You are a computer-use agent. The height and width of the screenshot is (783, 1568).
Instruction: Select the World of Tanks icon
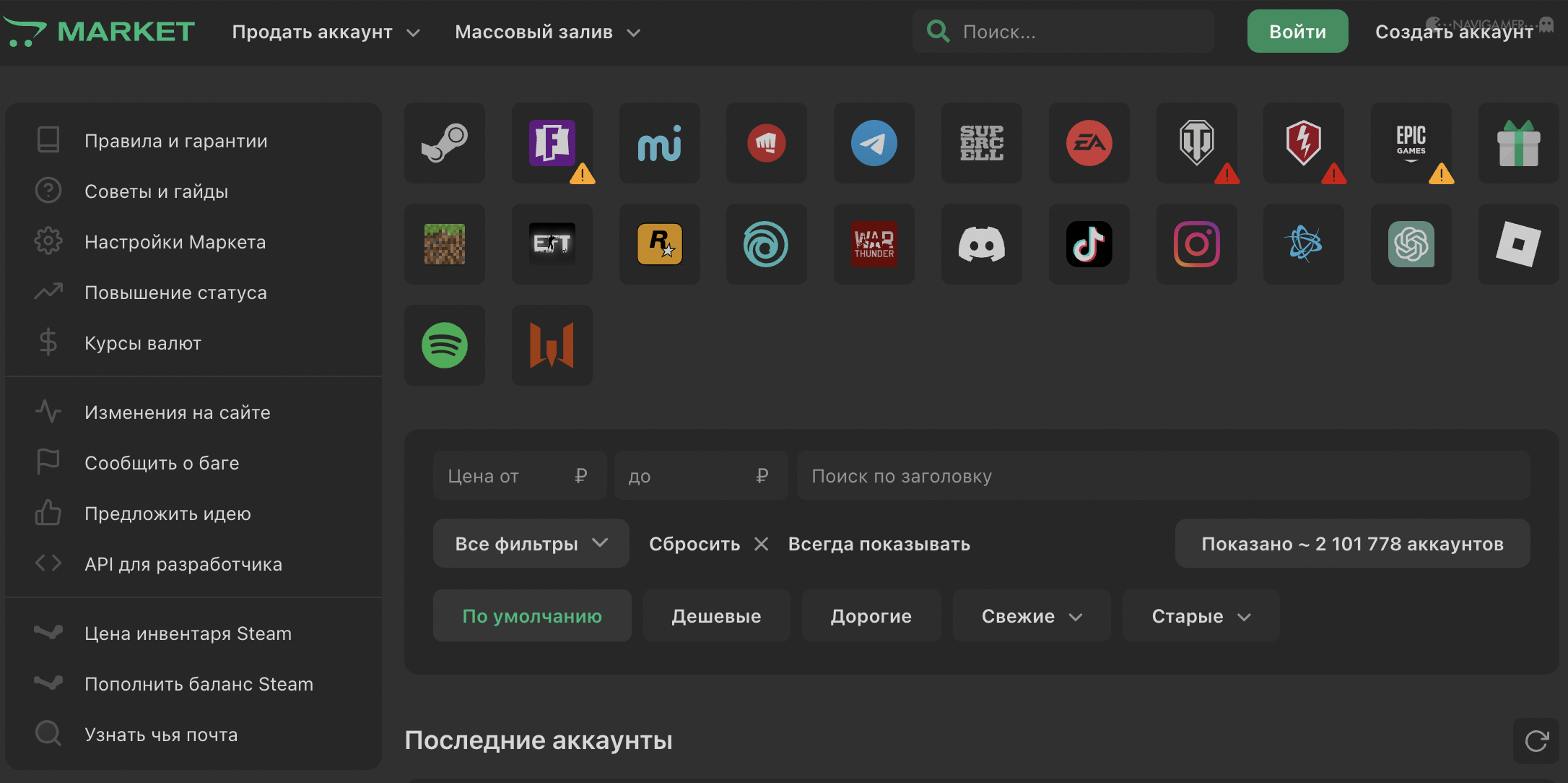(x=1197, y=143)
